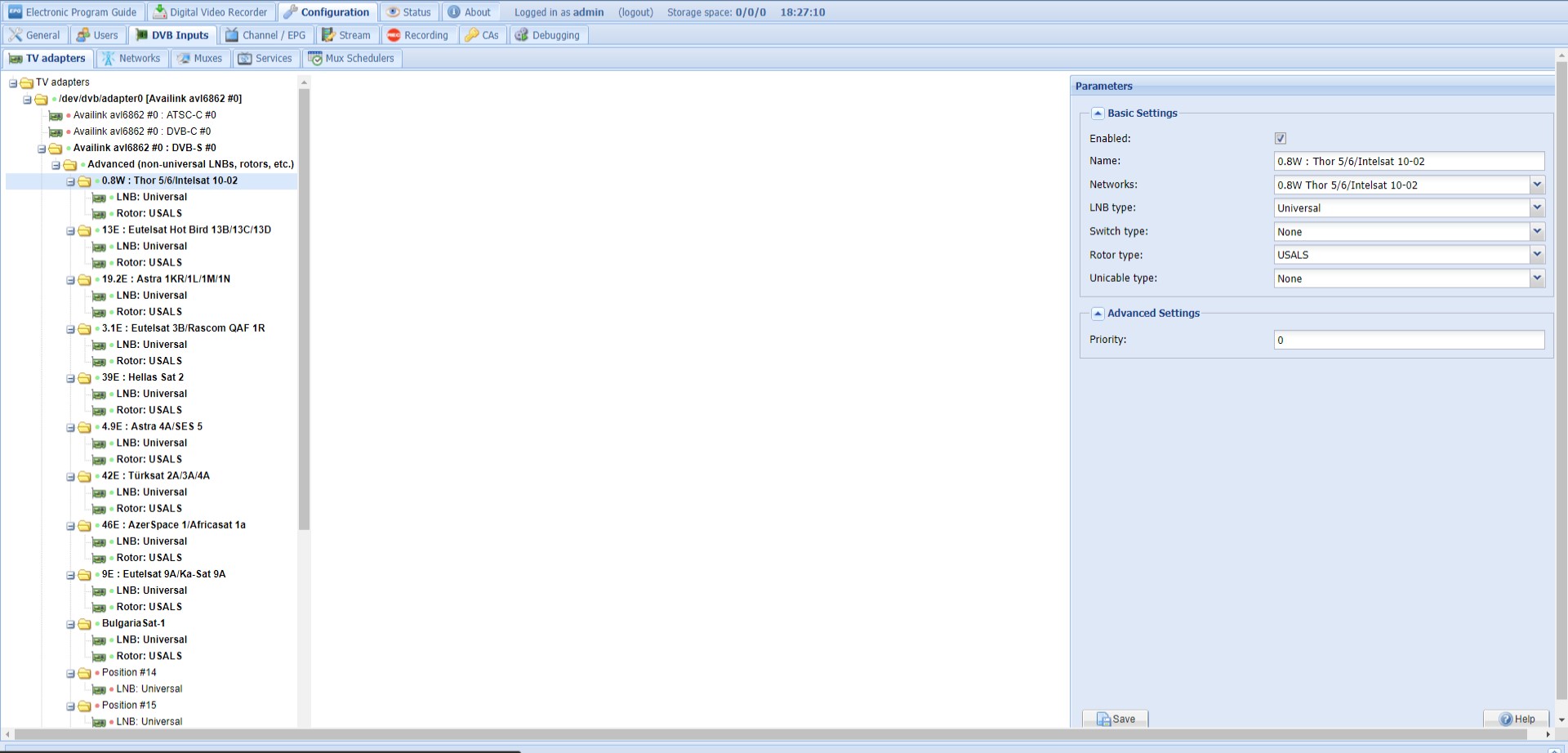Click LNB card icon under Position #14
The height and width of the screenshot is (753, 1568).
coord(99,689)
